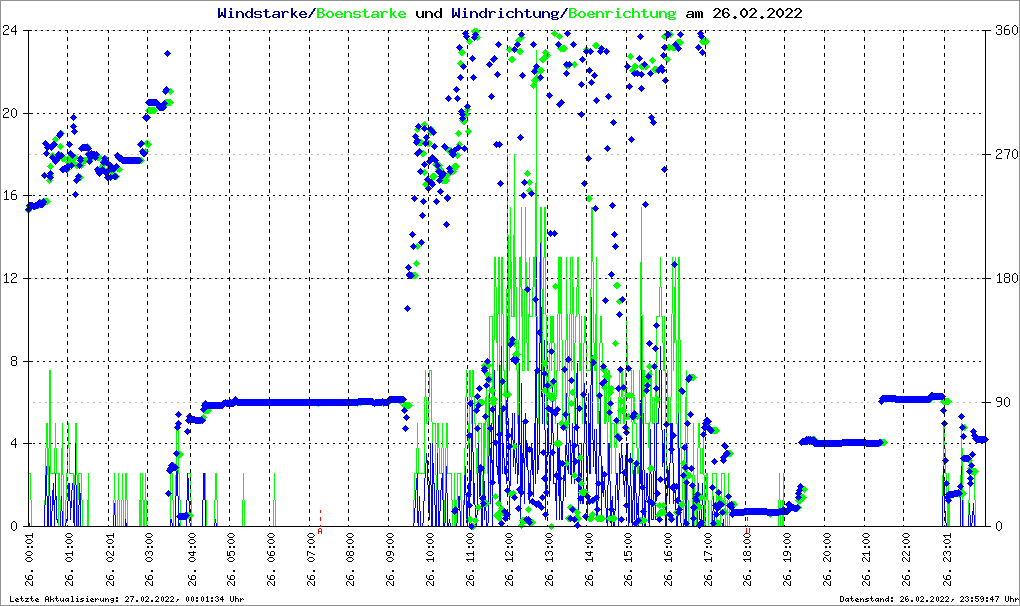Select the left axis value "24"

(x=9, y=30)
